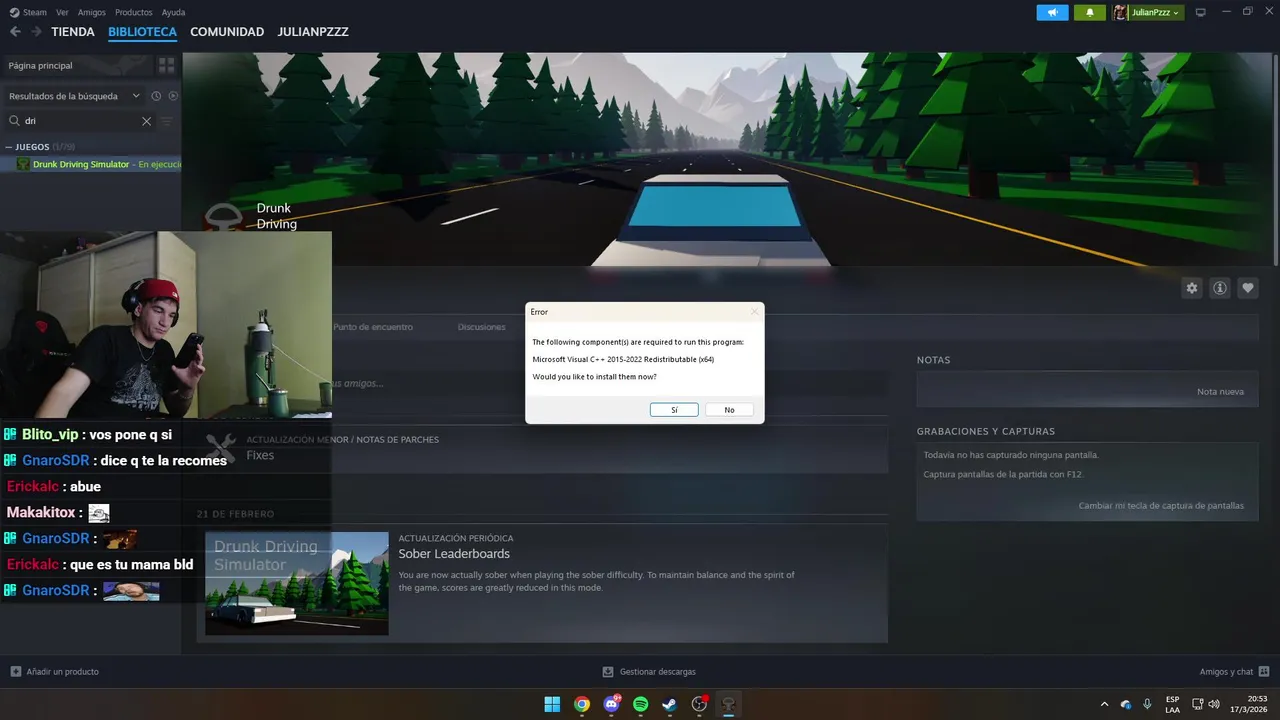1280x720 pixels.
Task: Open the JULIANPZZZ profile section
Action: tap(313, 32)
